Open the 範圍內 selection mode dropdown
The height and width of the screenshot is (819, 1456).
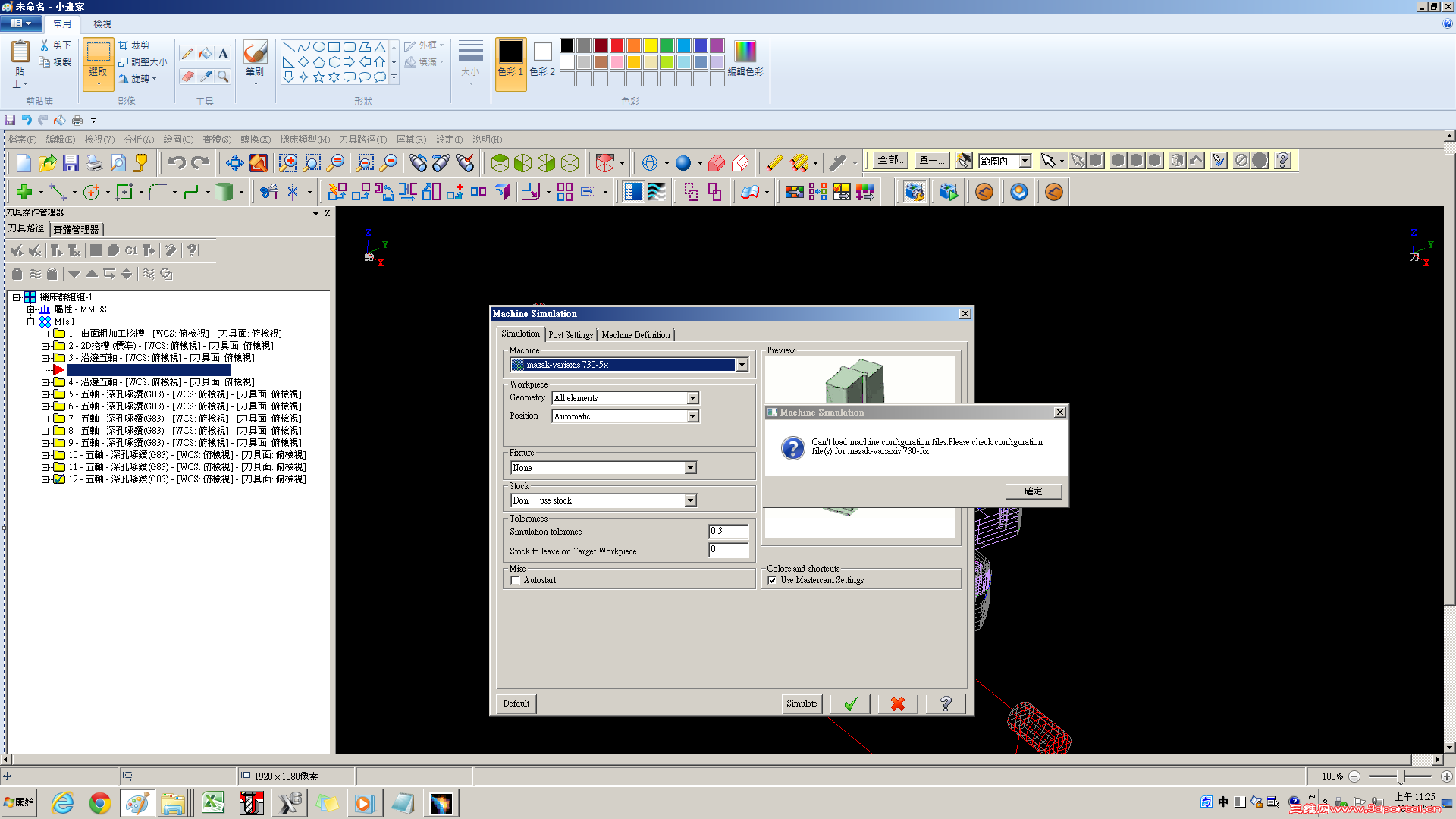1025,161
